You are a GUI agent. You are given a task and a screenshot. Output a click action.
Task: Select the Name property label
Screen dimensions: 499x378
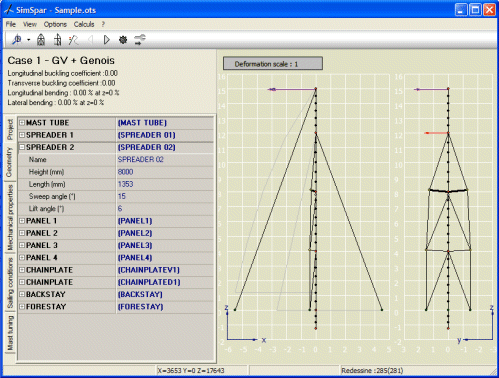(37, 160)
